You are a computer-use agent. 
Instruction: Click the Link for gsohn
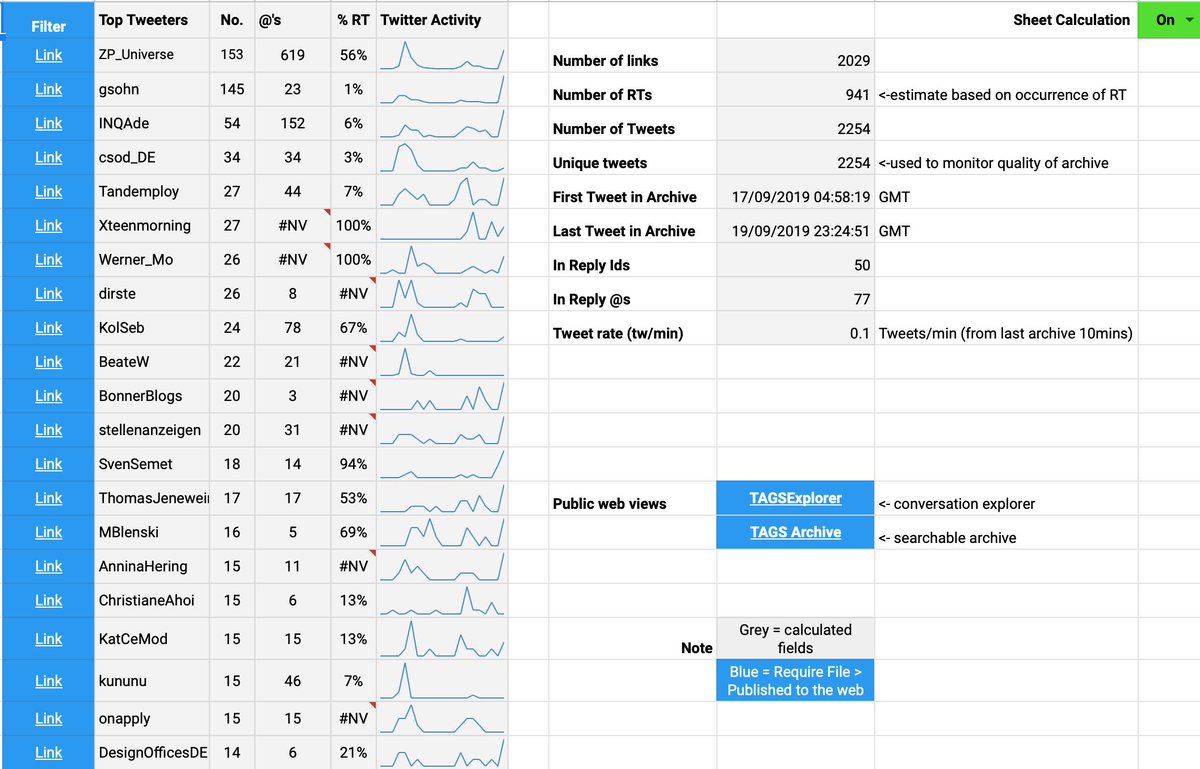coord(48,89)
